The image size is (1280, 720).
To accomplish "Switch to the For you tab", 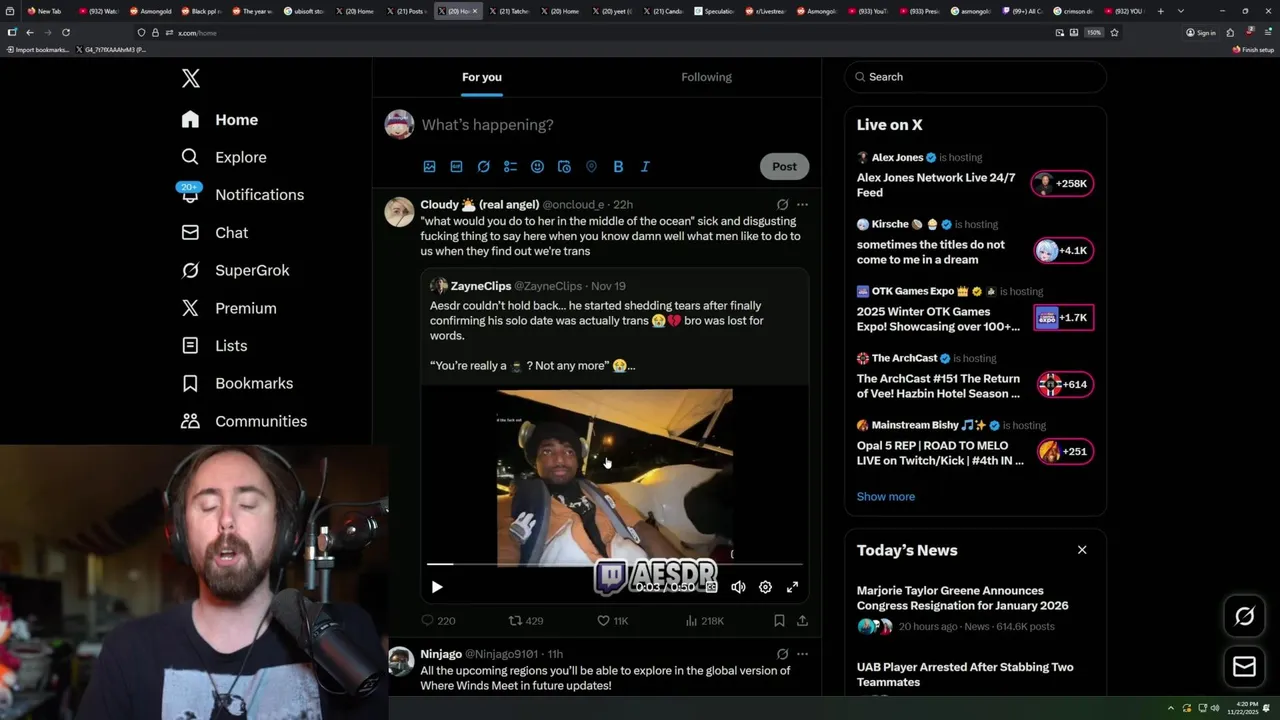I will point(482,77).
